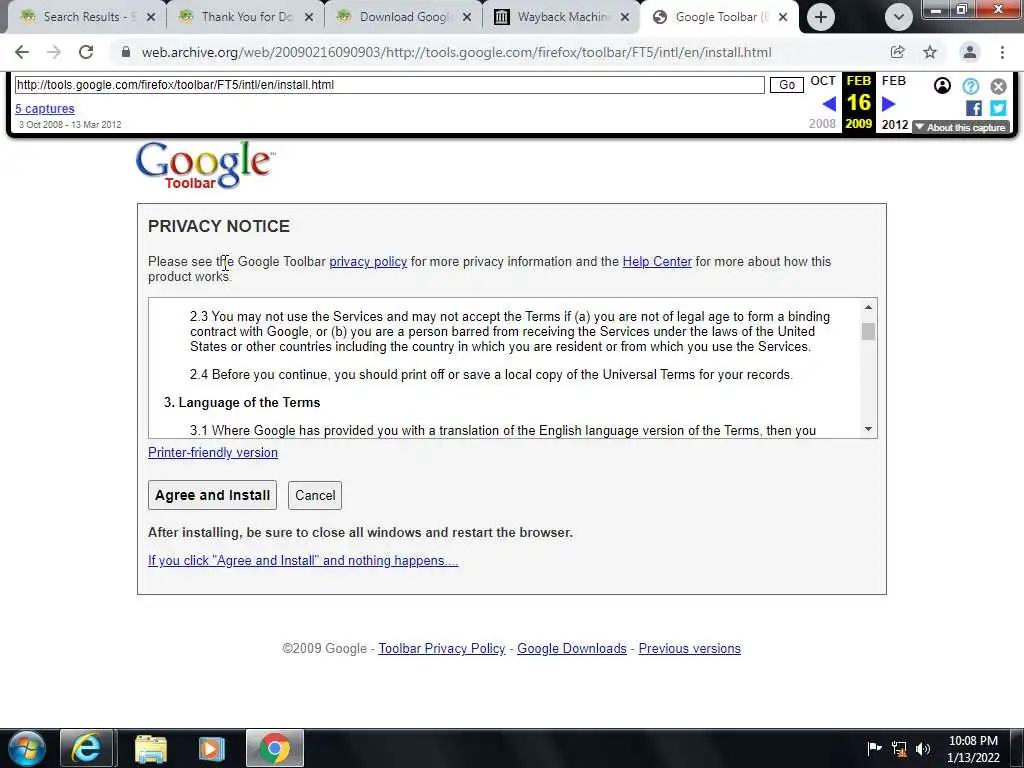Open the network tray icon
The height and width of the screenshot is (768, 1024).
pos(899,749)
